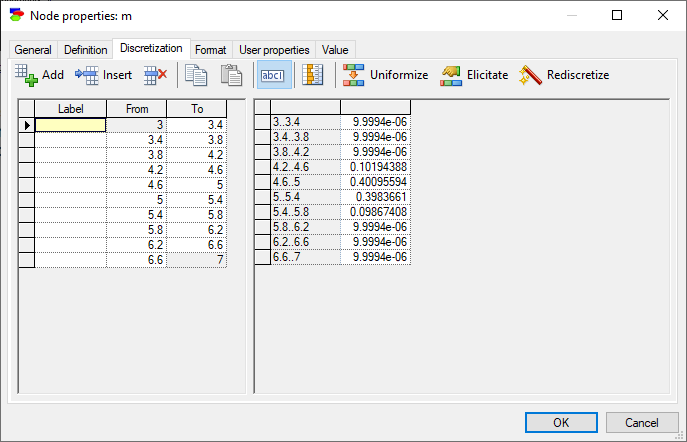The width and height of the screenshot is (687, 442).
Task: Click the 4.2..4.6 interval label
Action: pyautogui.click(x=306, y=167)
